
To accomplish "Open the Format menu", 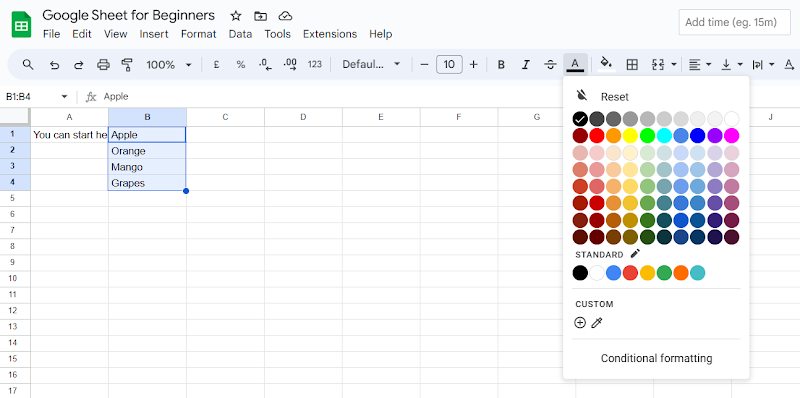I will point(198,34).
